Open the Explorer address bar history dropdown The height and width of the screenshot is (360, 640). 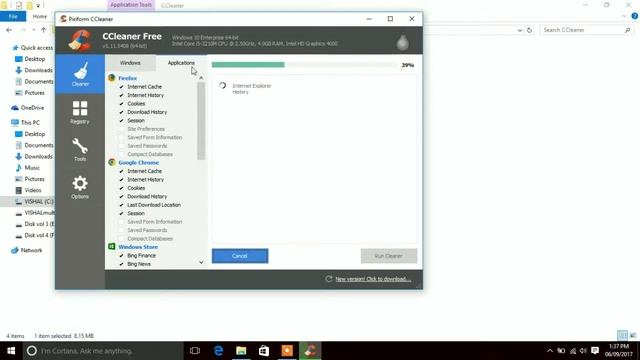coord(520,30)
